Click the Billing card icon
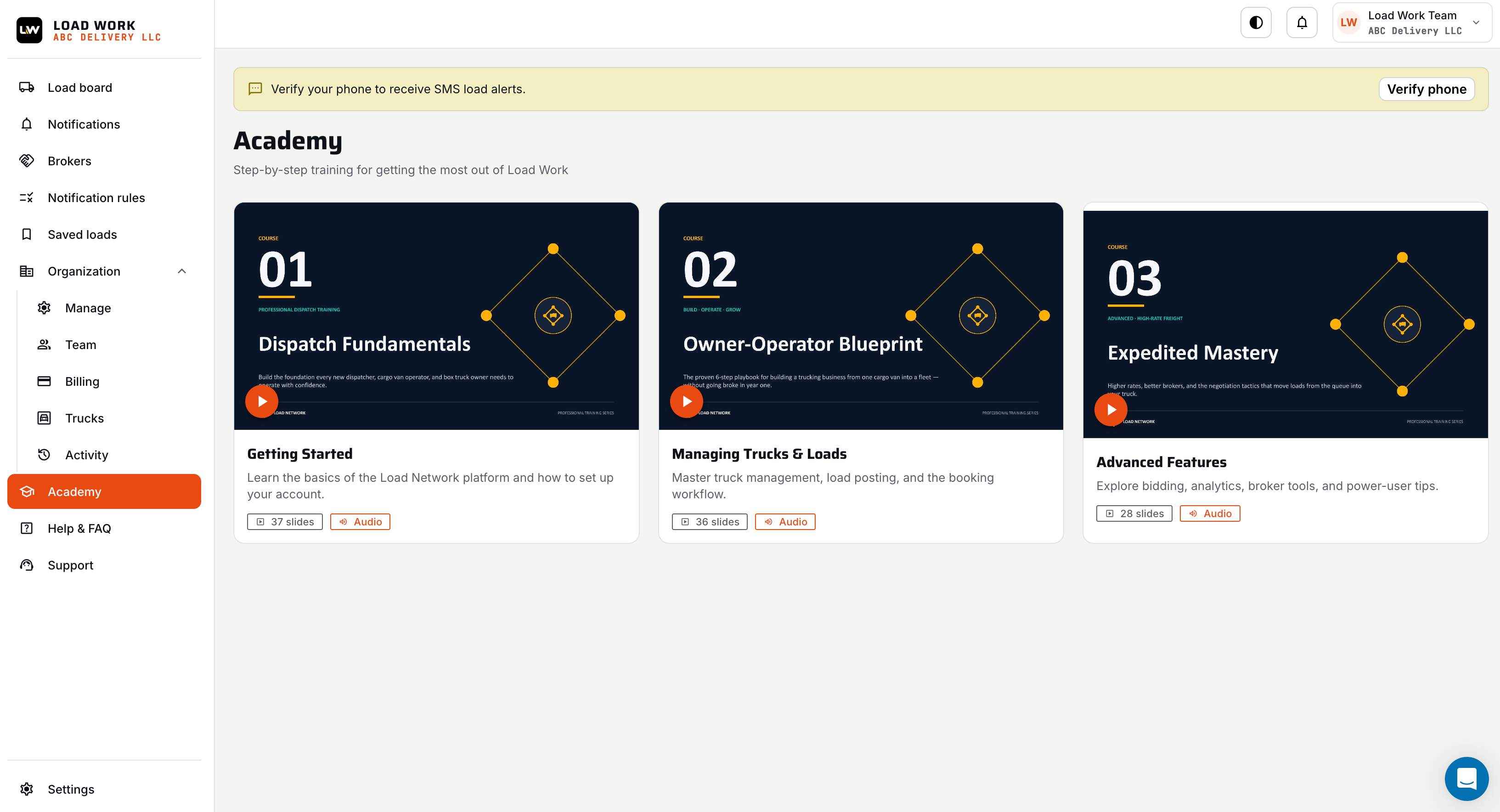Viewport: 1500px width, 812px height. 44,381
